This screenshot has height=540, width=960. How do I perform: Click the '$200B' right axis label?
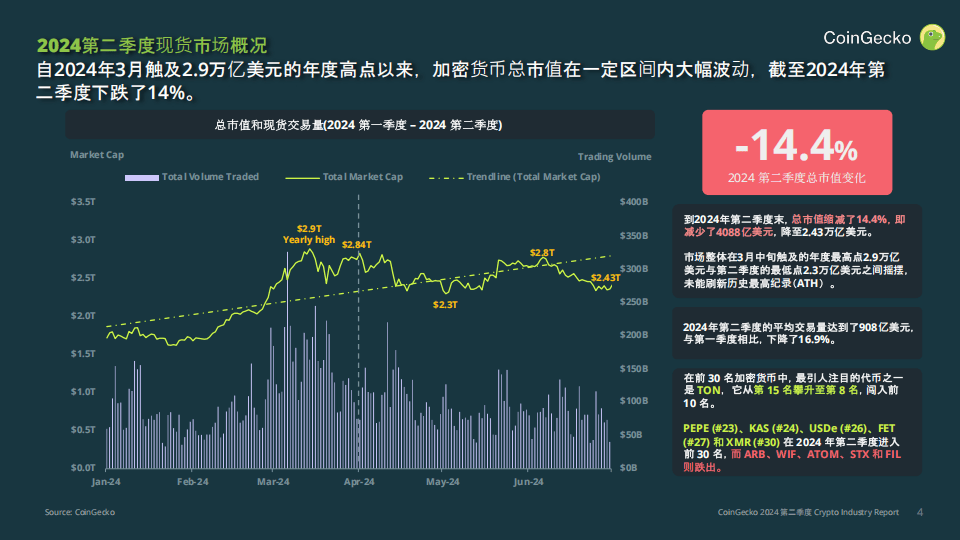coord(634,335)
